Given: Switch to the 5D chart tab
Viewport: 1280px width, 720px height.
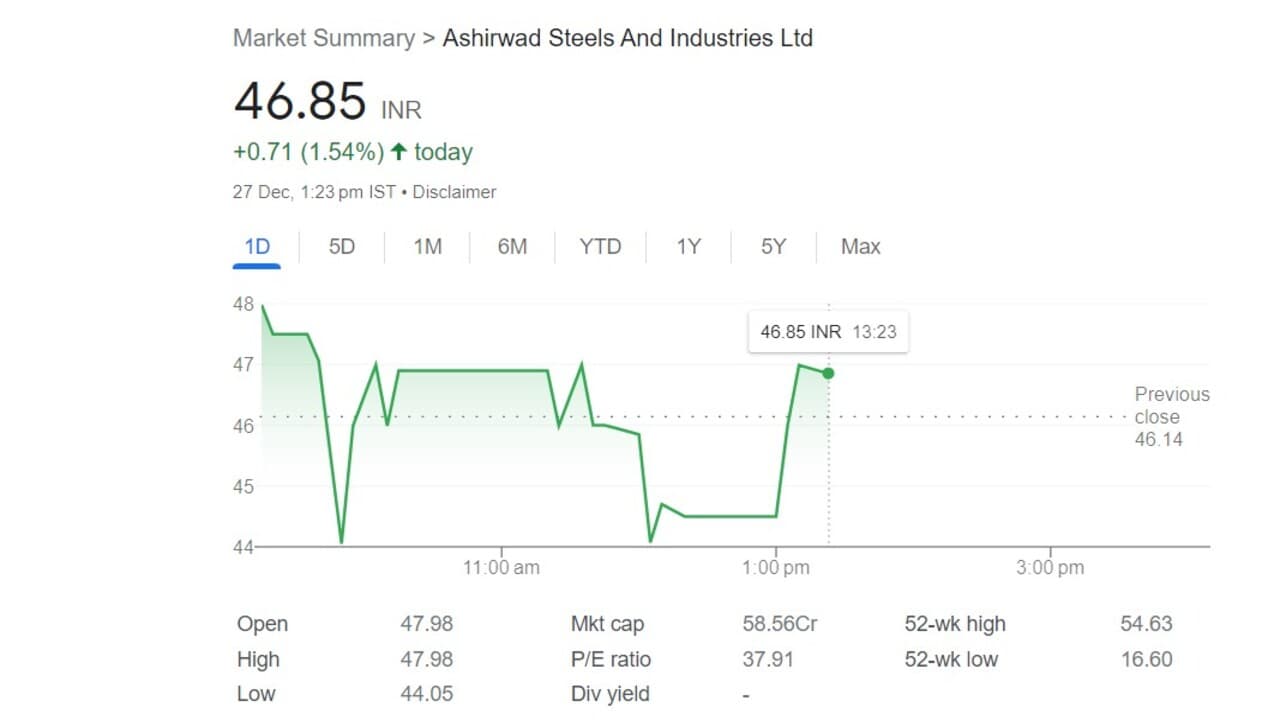Looking at the screenshot, I should 342,246.
